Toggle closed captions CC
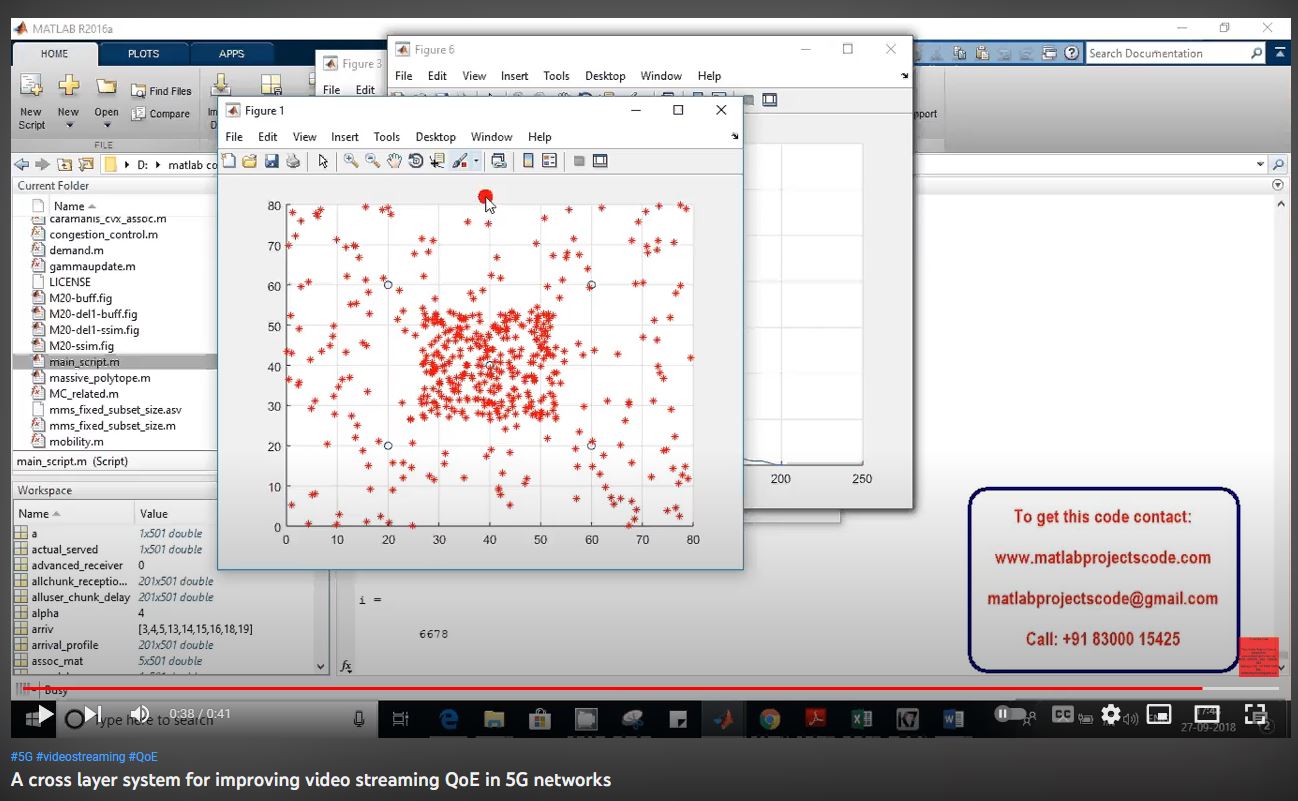Screen dimensions: 1298x801 (1063, 714)
